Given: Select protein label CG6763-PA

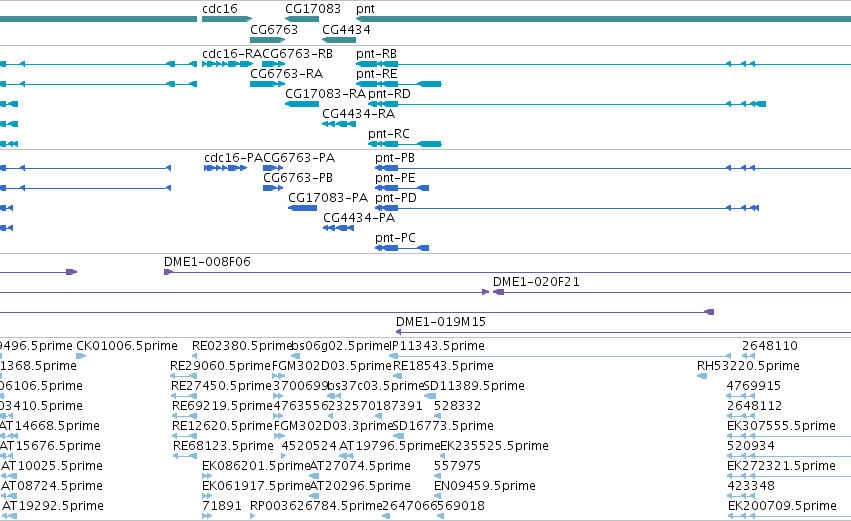Looking at the screenshot, I should coord(299,158).
